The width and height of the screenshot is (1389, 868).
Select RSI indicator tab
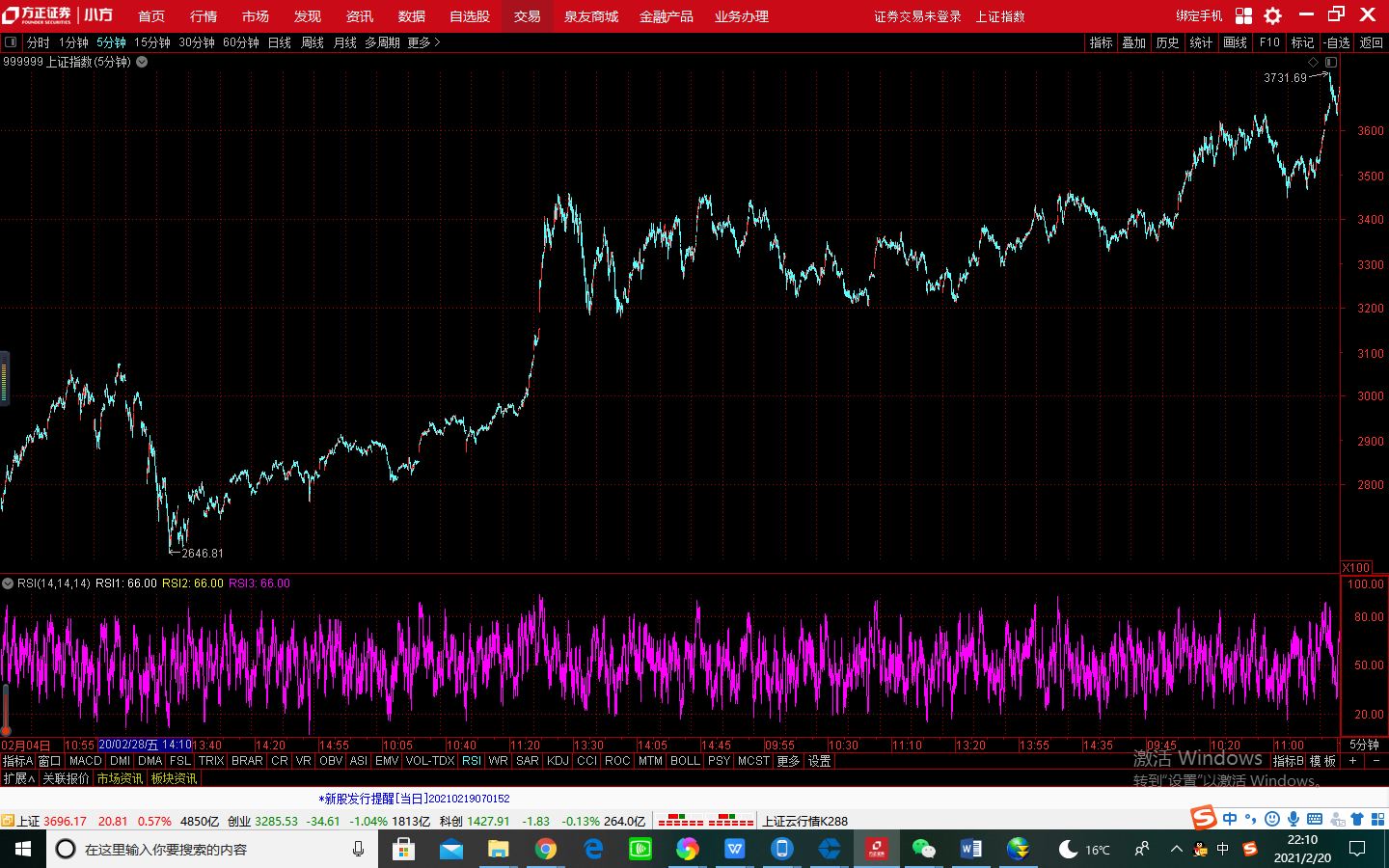[472, 761]
